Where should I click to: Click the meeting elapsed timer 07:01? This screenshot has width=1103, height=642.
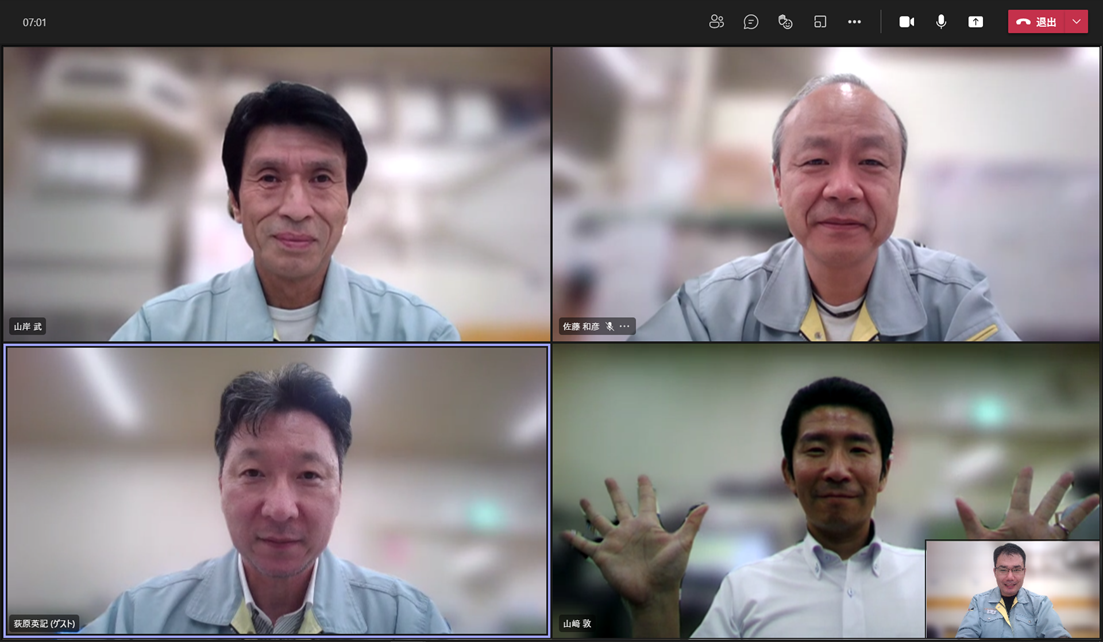pyautogui.click(x=35, y=22)
